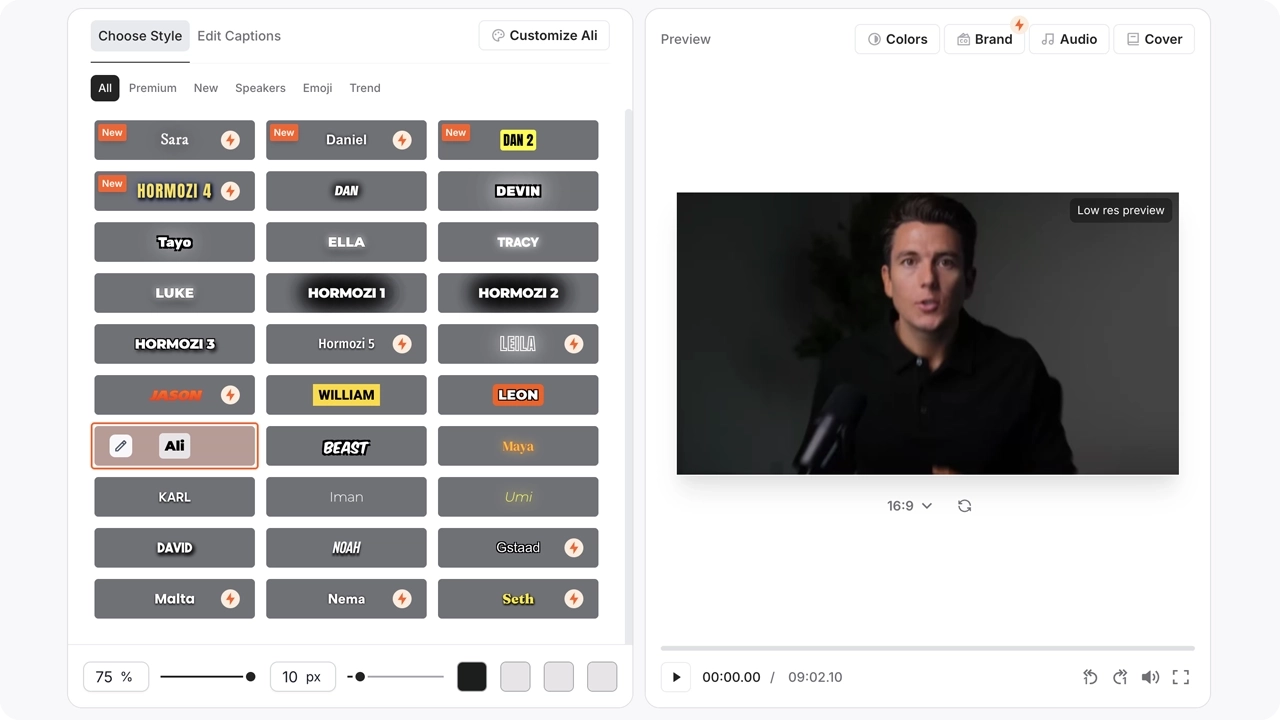1280x720 pixels.
Task: Mute the preview audio
Action: 1150,677
